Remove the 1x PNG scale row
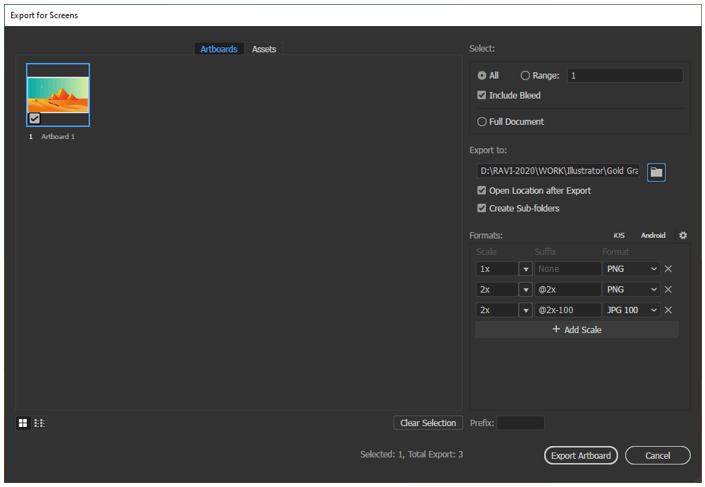The height and width of the screenshot is (487, 705). click(668, 269)
